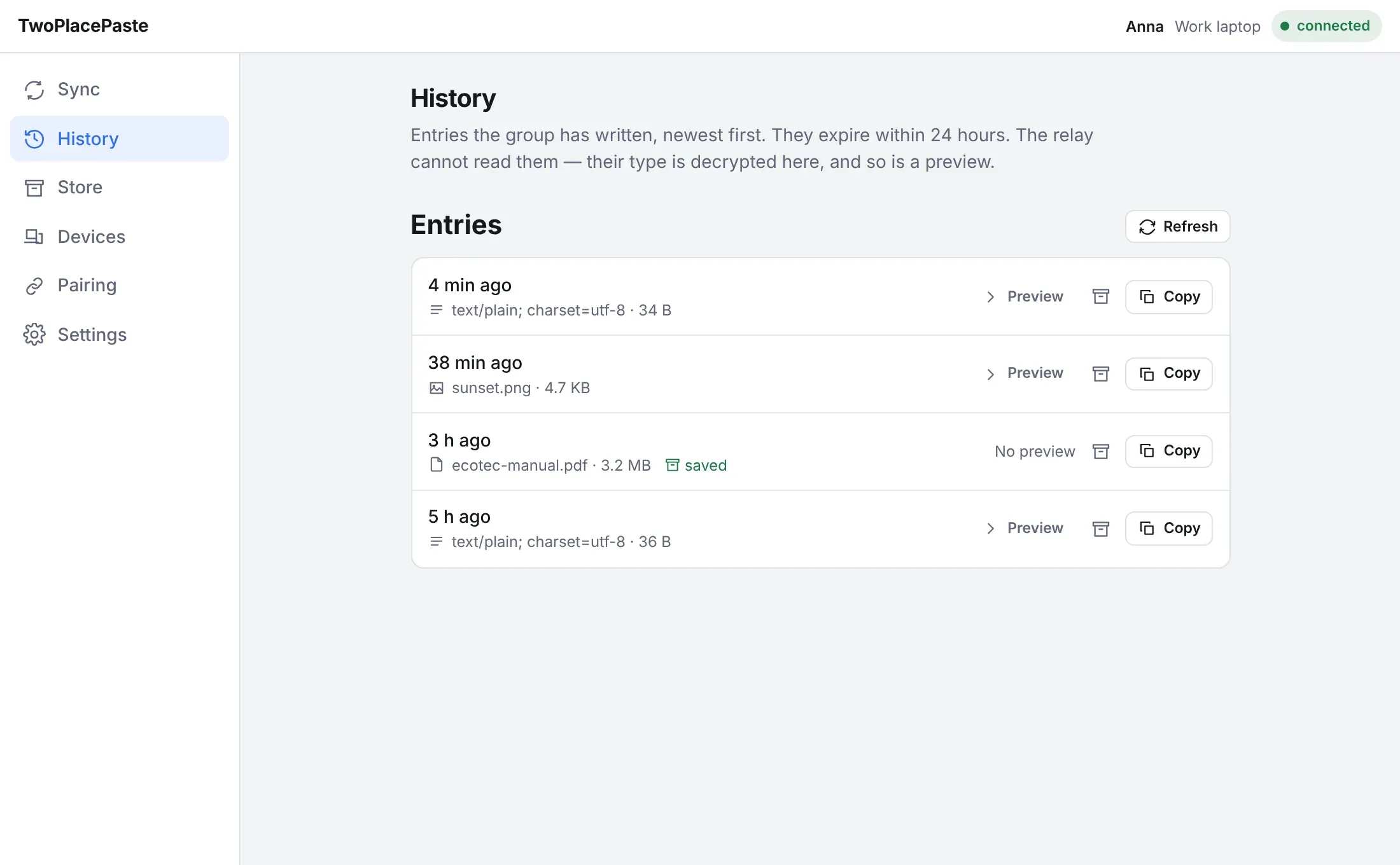Image resolution: width=1400 pixels, height=865 pixels.
Task: Click text 'text/plain; charset=utf-8 · 36 B'
Action: (x=561, y=542)
